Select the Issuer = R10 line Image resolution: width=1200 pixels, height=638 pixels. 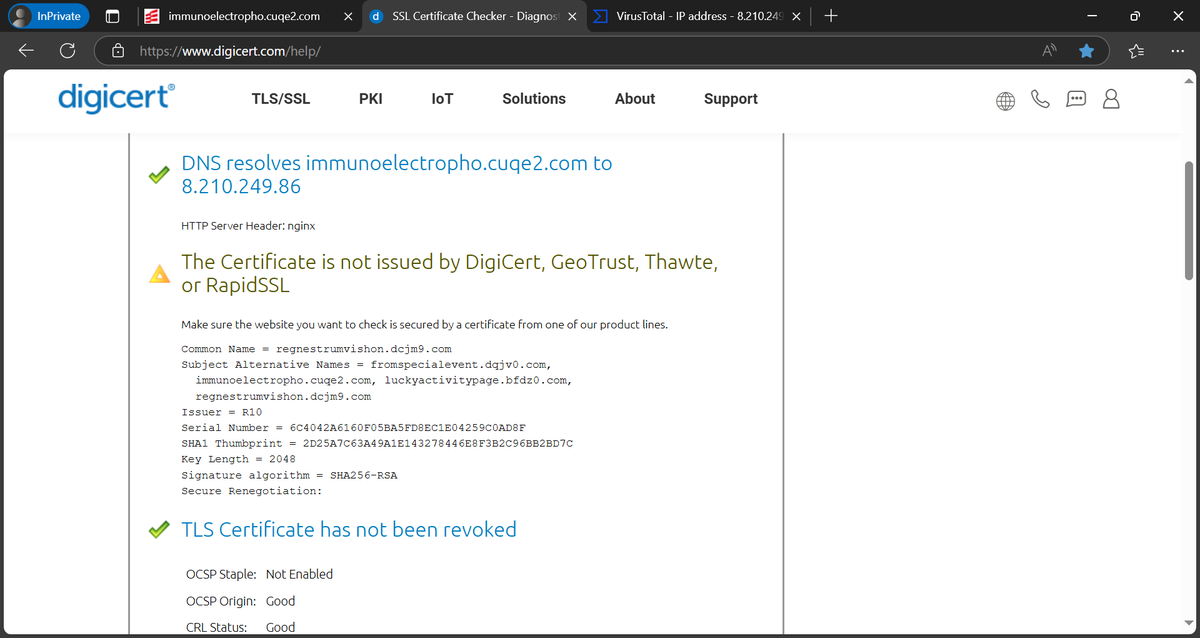click(221, 412)
